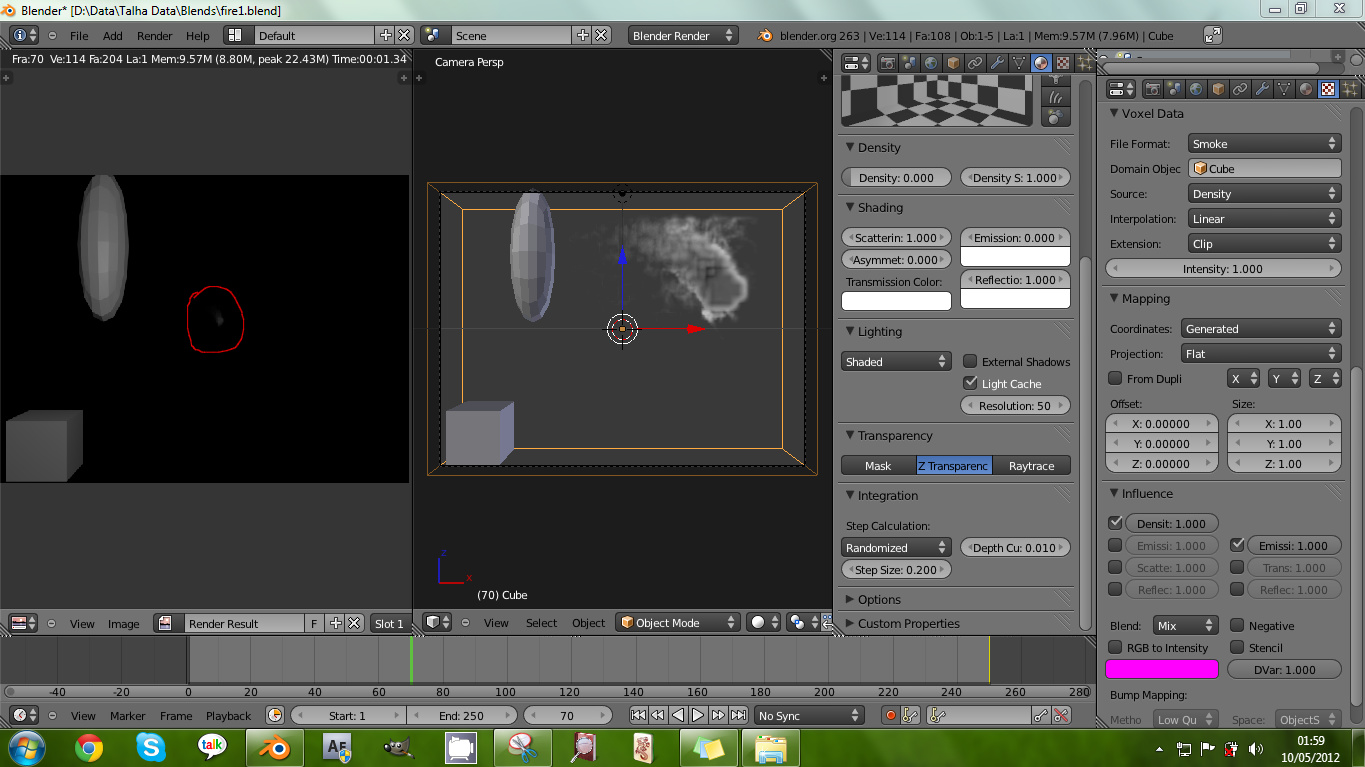Open the texture tab in the Voxel Data panel header
This screenshot has height=767, width=1365.
click(1328, 89)
